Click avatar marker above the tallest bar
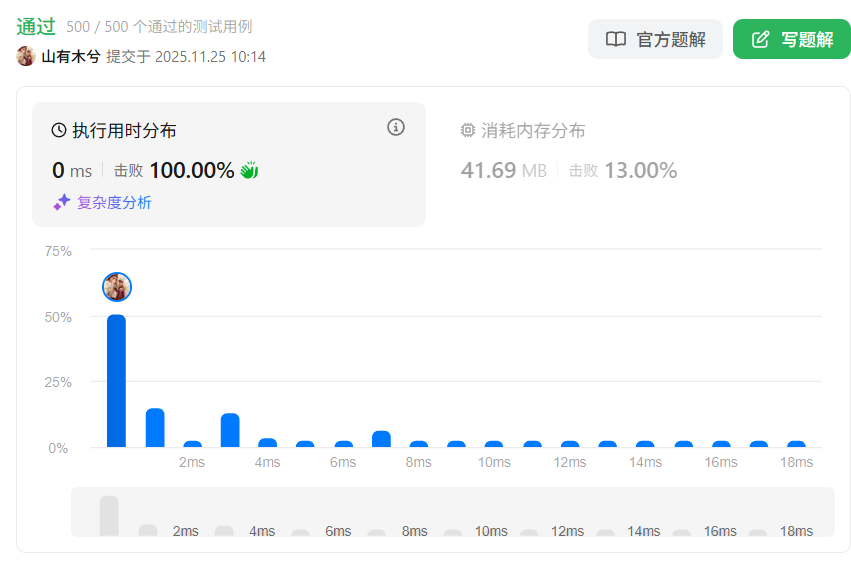Image resolution: width=851 pixels, height=564 pixels. tap(117, 287)
